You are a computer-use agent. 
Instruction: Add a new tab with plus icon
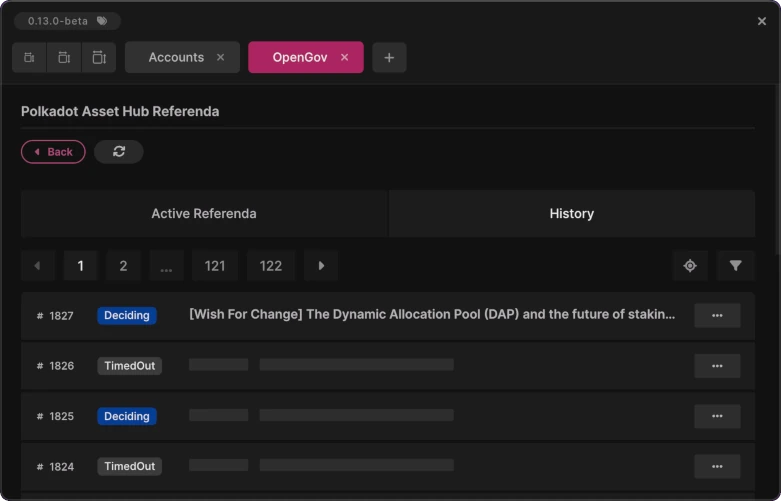click(x=389, y=58)
